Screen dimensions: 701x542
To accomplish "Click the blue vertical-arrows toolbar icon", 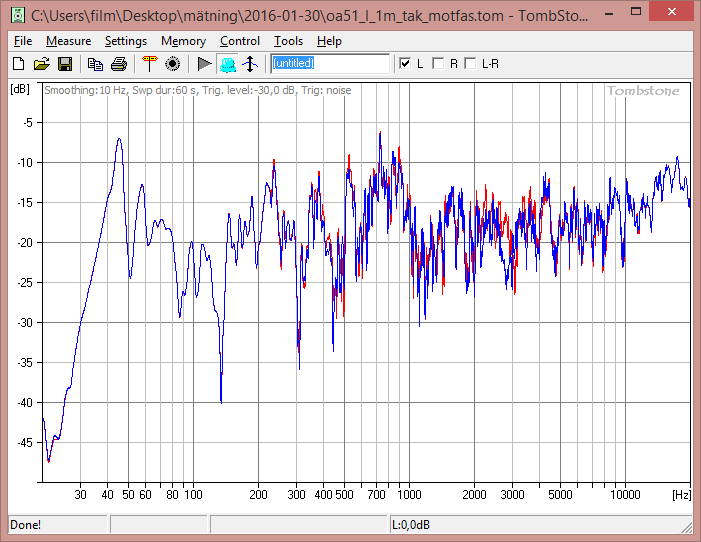I will click(251, 64).
